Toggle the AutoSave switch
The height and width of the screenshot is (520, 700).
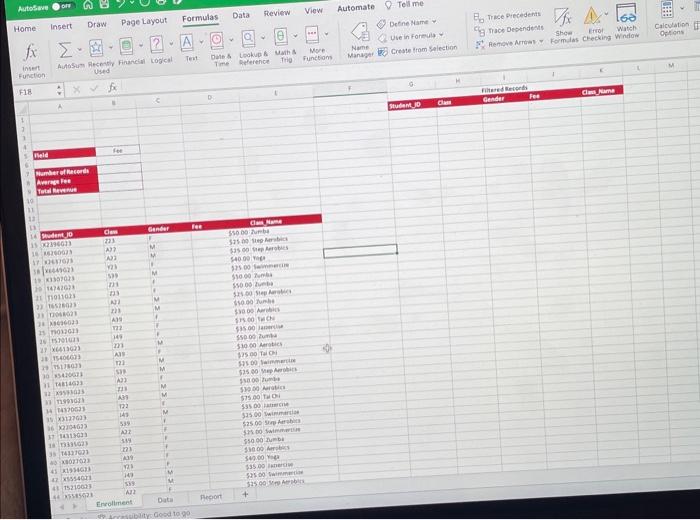[62, 6]
